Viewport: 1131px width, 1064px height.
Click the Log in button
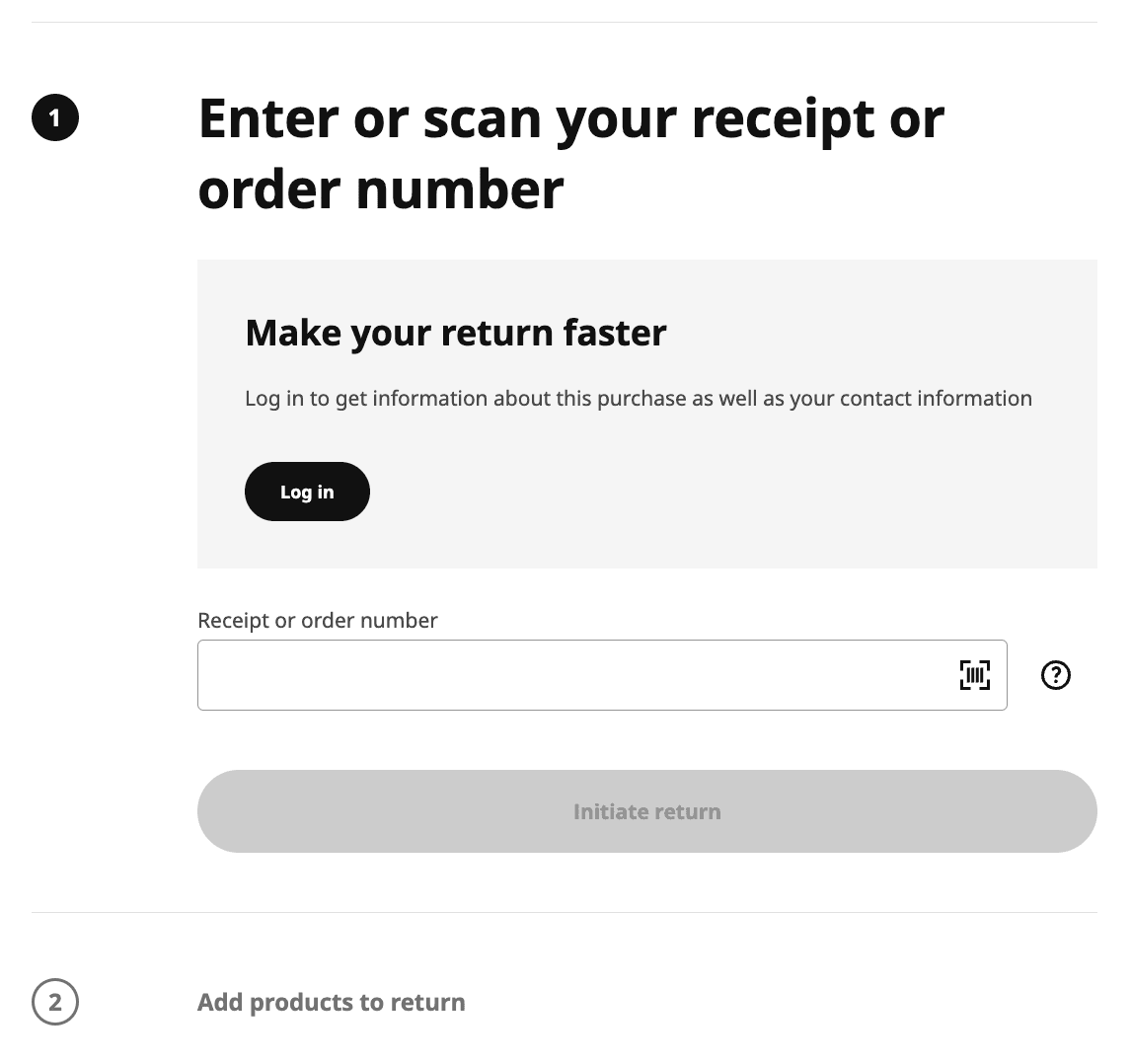(x=307, y=491)
